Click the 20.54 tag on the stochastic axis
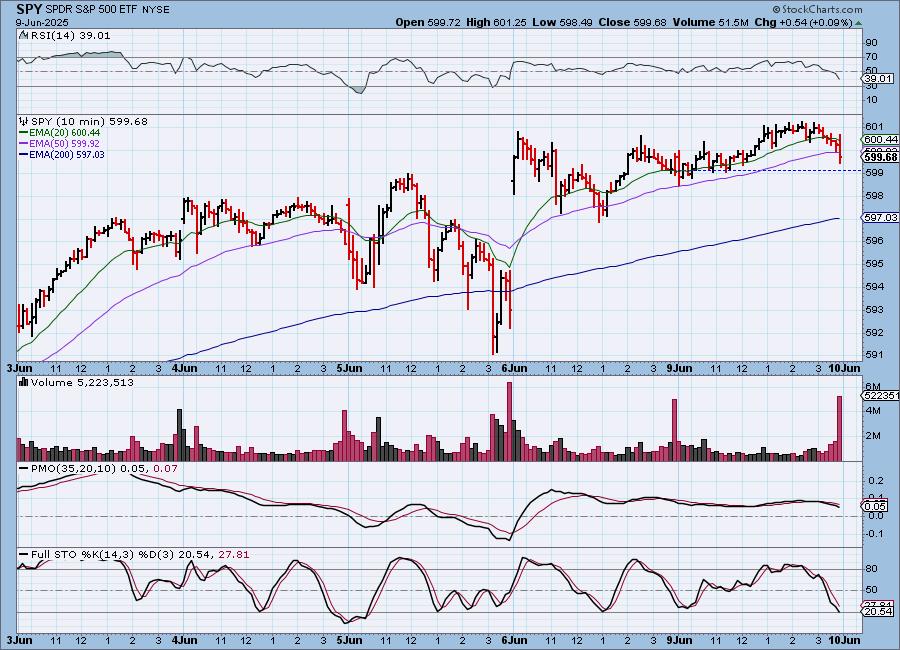This screenshot has width=900, height=650. pyautogui.click(x=876, y=612)
